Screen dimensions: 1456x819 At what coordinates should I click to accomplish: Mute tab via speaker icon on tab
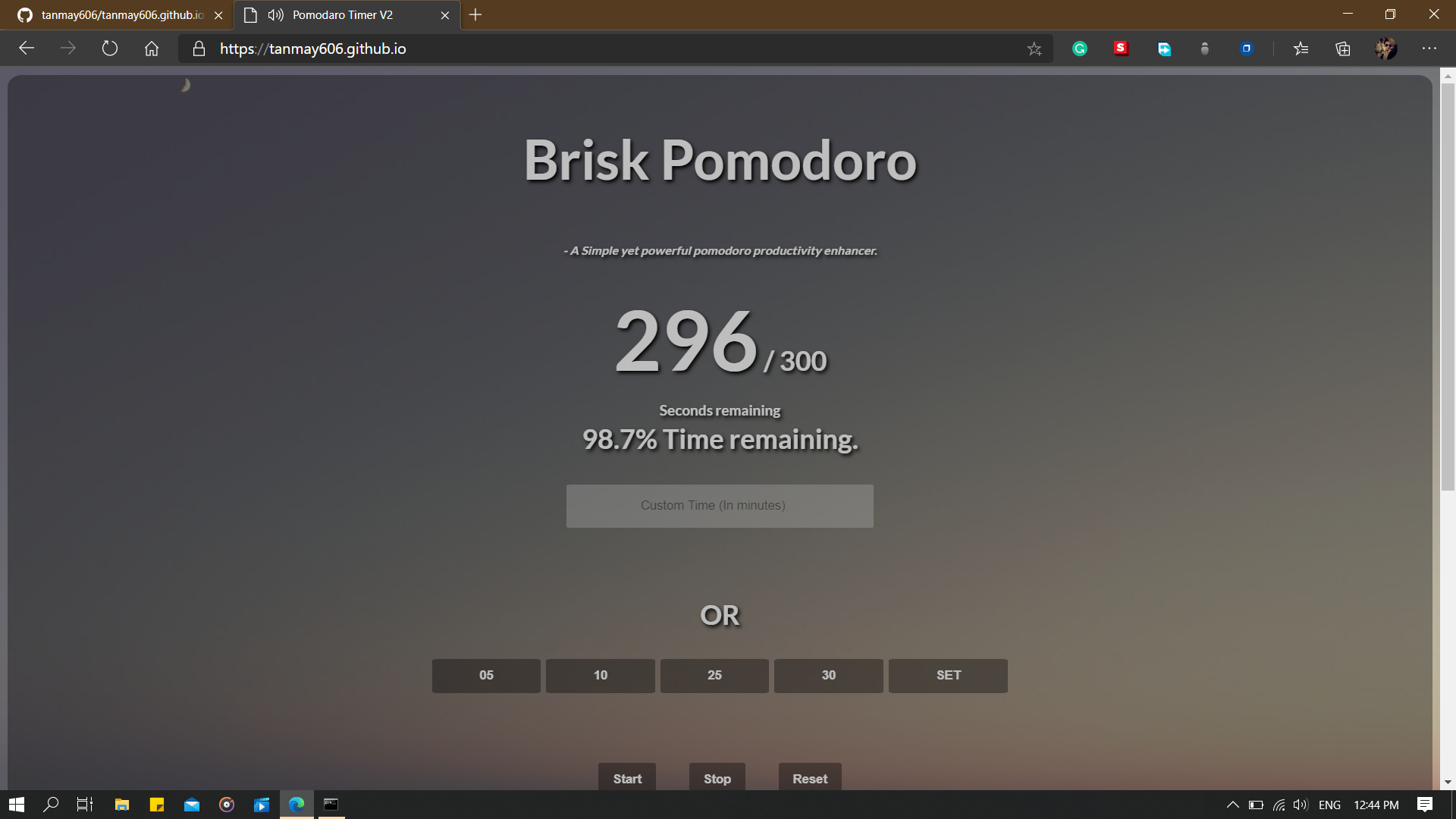pos(275,15)
